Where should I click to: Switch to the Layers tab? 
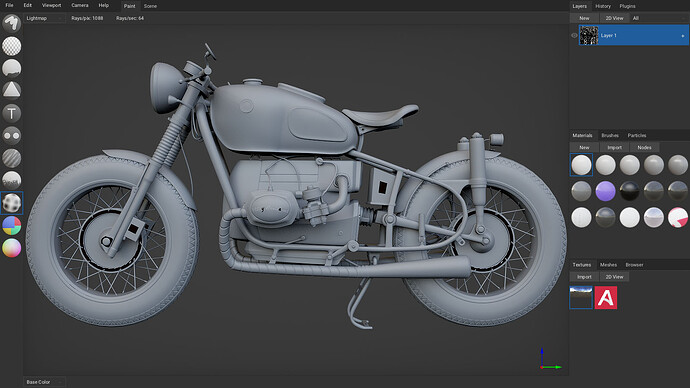click(x=580, y=6)
